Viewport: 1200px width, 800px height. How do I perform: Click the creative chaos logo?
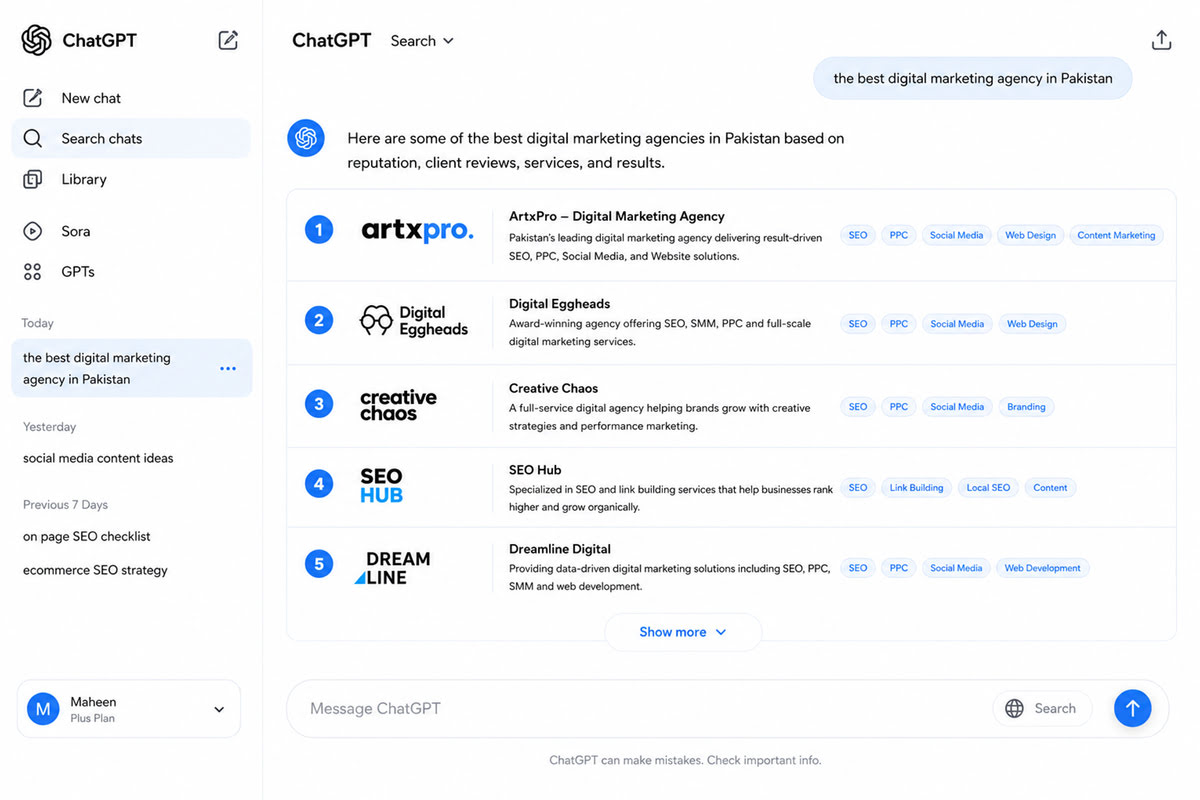click(398, 405)
